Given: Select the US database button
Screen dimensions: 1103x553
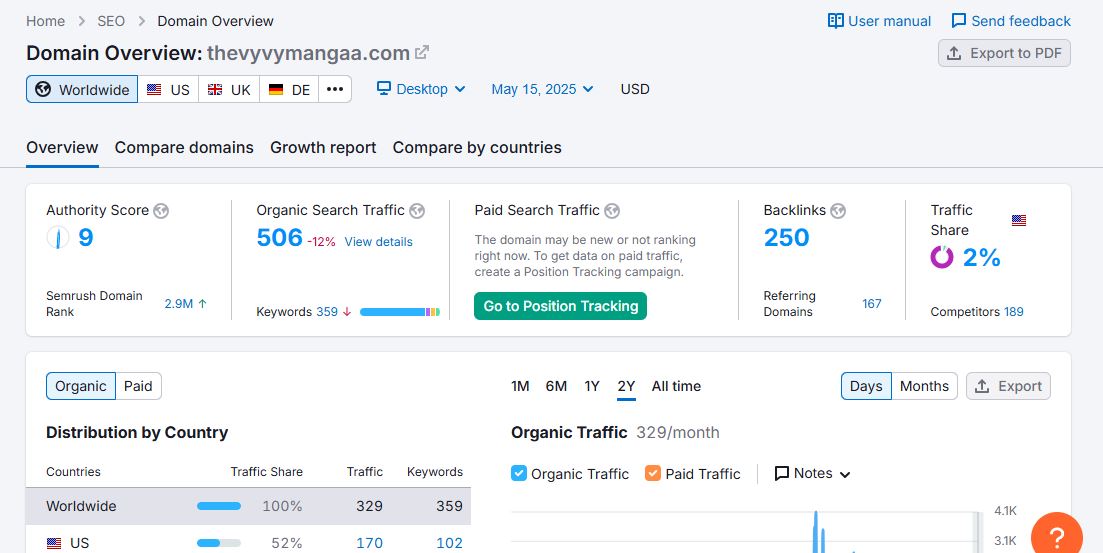Looking at the screenshot, I should pyautogui.click(x=168, y=89).
